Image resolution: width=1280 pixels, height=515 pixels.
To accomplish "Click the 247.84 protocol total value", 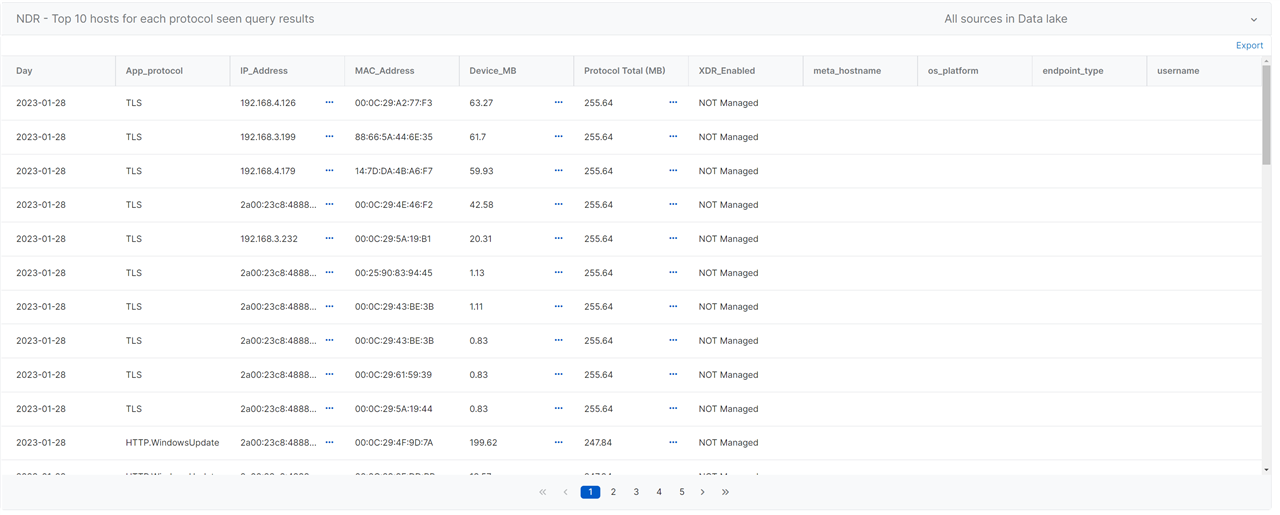I will point(599,443).
